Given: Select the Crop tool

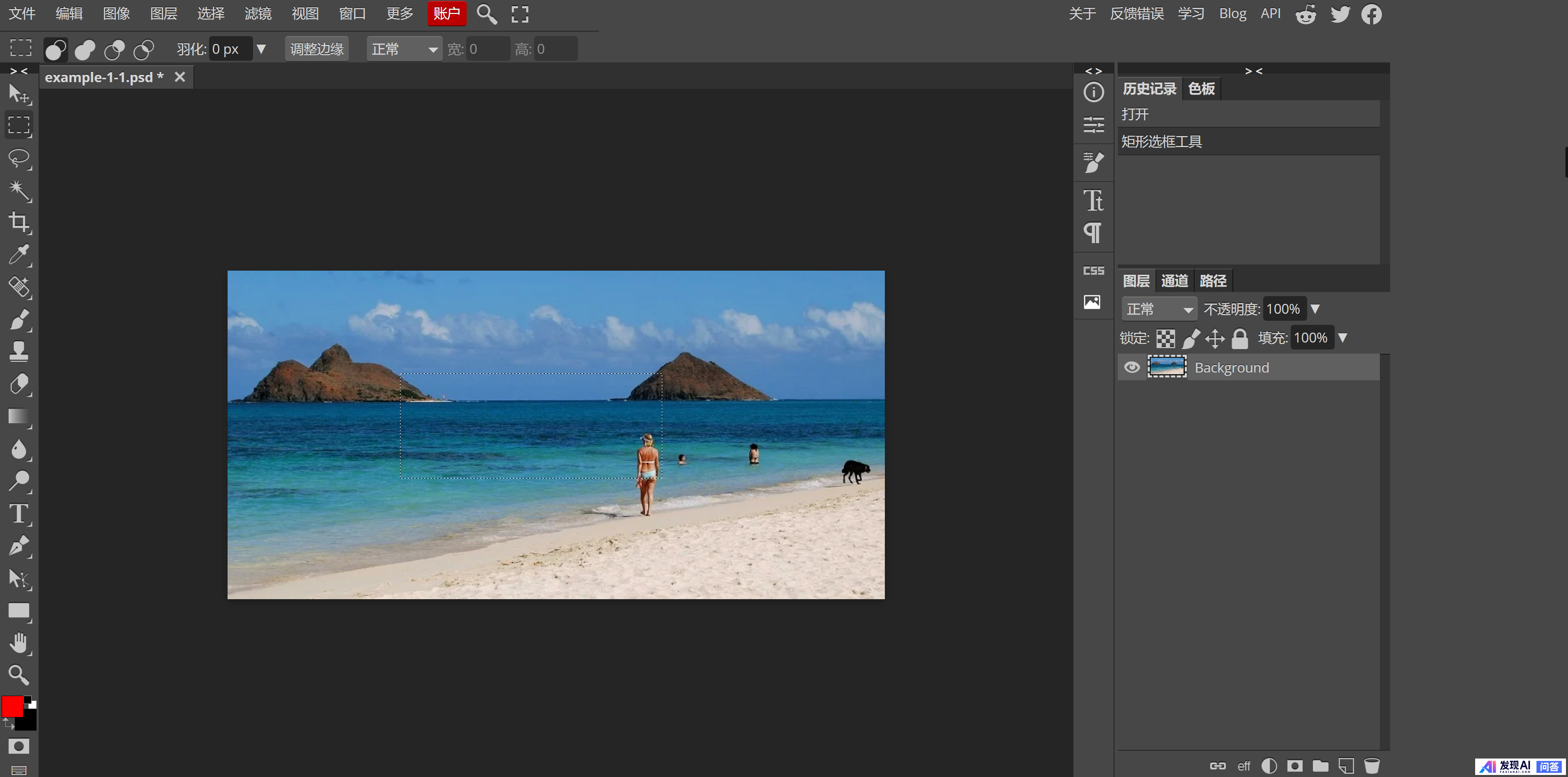Looking at the screenshot, I should pos(19,223).
